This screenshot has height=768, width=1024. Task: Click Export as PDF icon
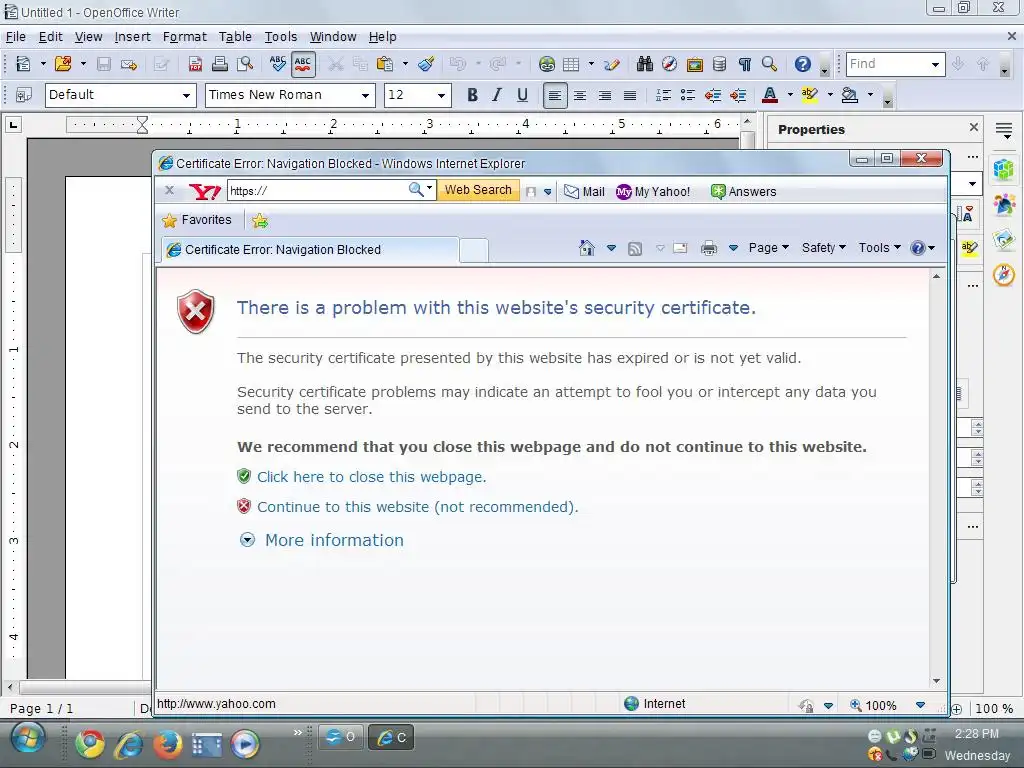[x=195, y=64]
